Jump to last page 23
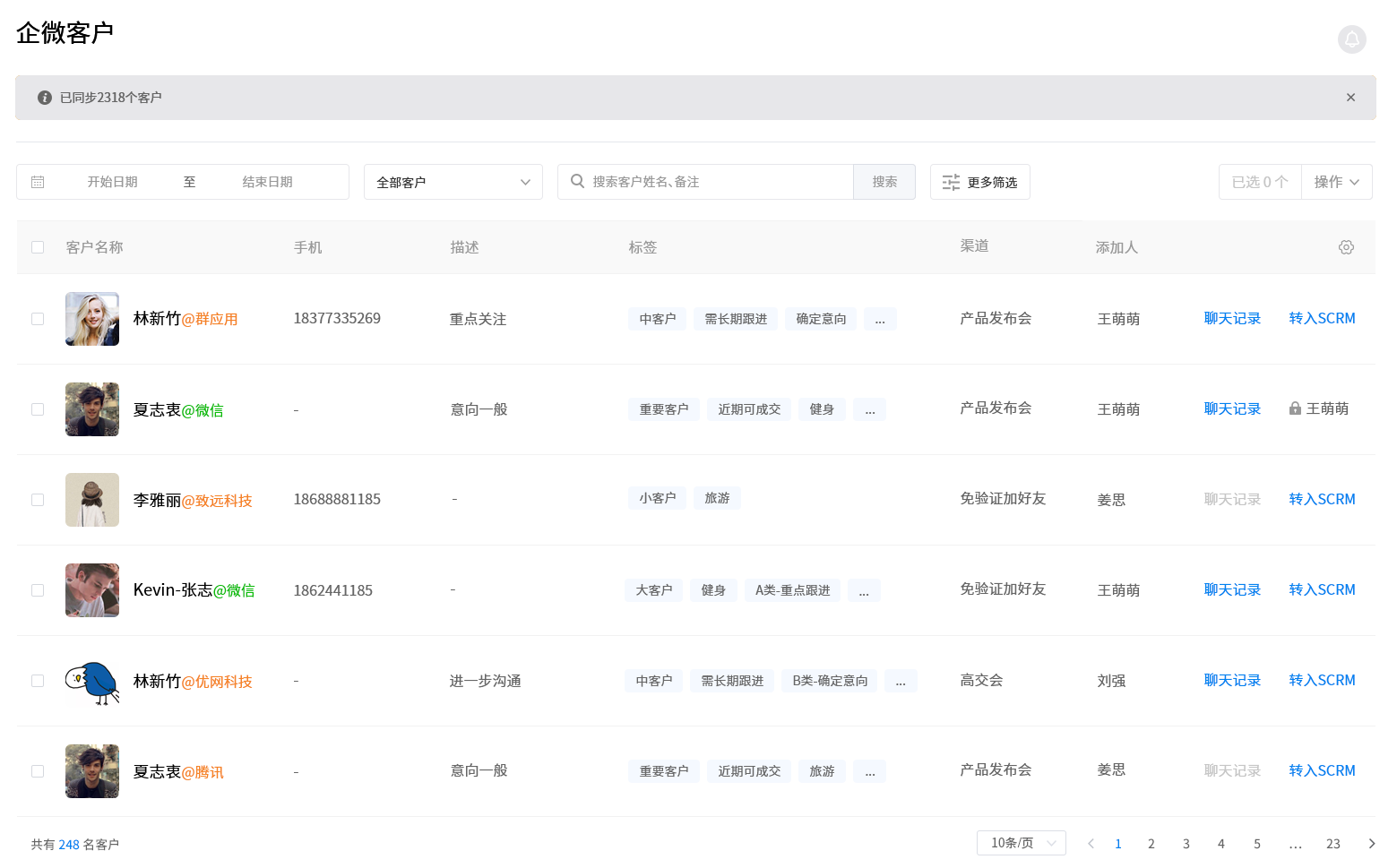This screenshot has height=868, width=1397. [1332, 844]
